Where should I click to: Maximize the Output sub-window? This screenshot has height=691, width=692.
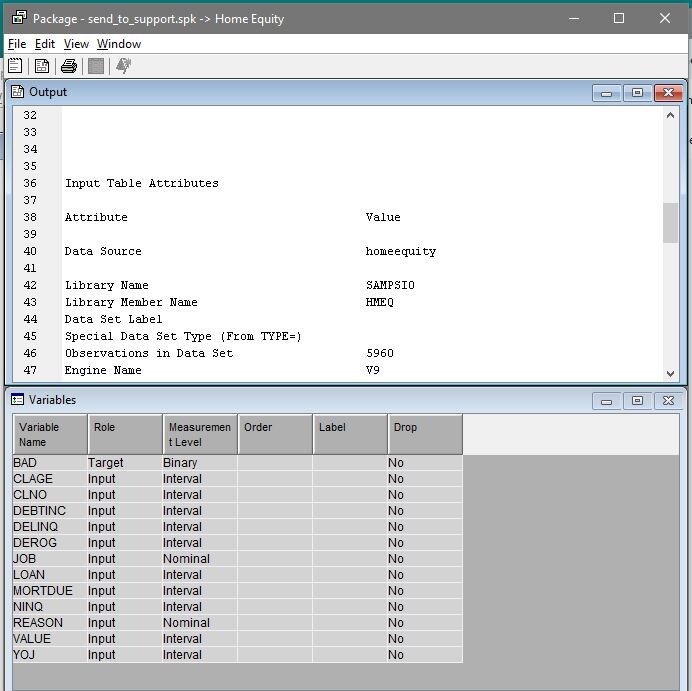coord(637,93)
